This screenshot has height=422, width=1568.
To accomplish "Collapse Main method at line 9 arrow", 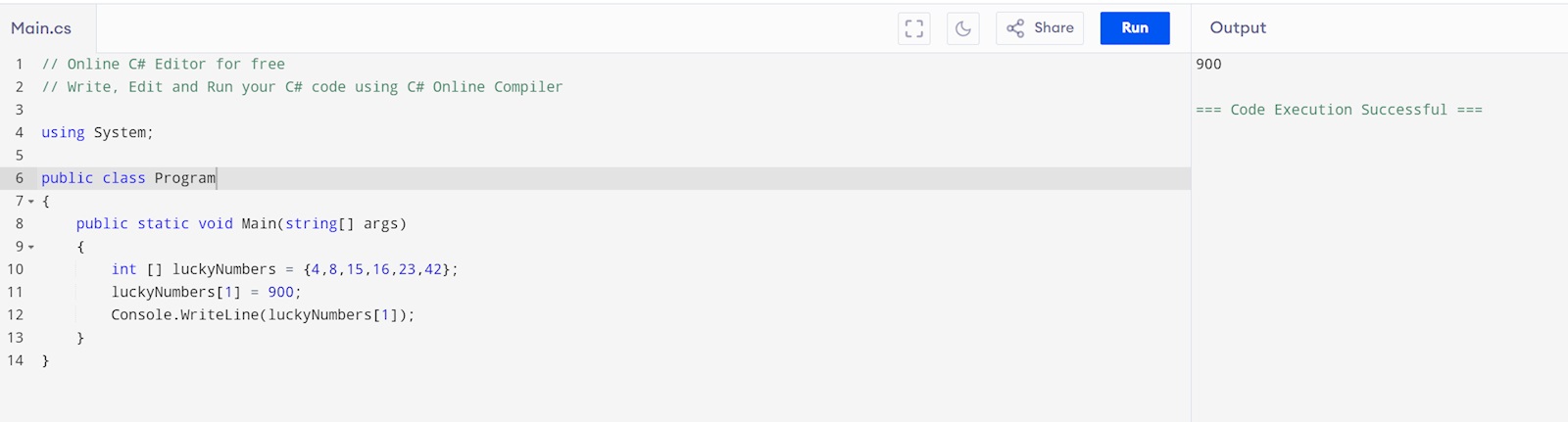I will (31, 247).
